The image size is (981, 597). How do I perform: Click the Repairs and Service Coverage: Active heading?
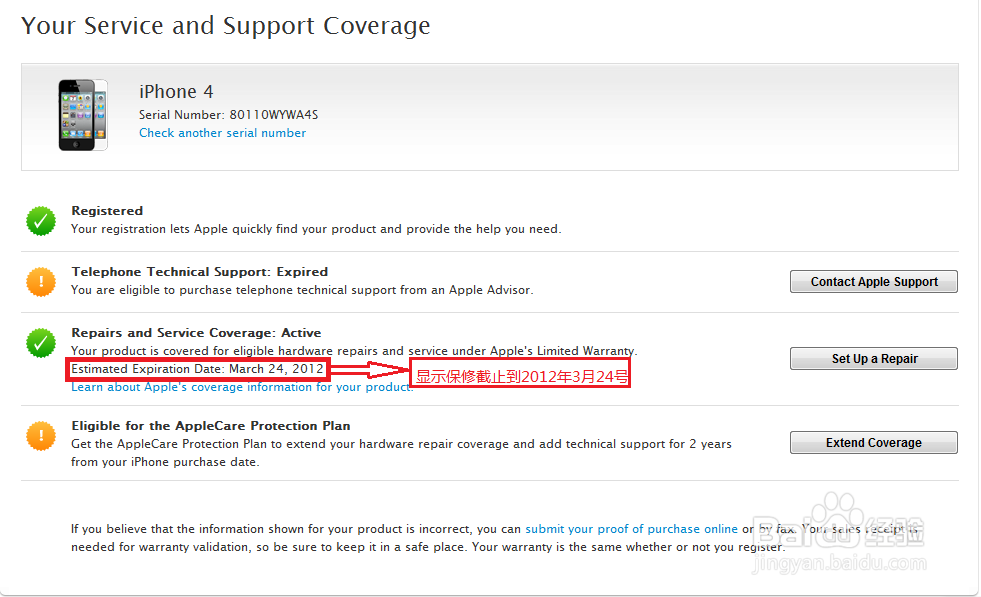(x=196, y=333)
